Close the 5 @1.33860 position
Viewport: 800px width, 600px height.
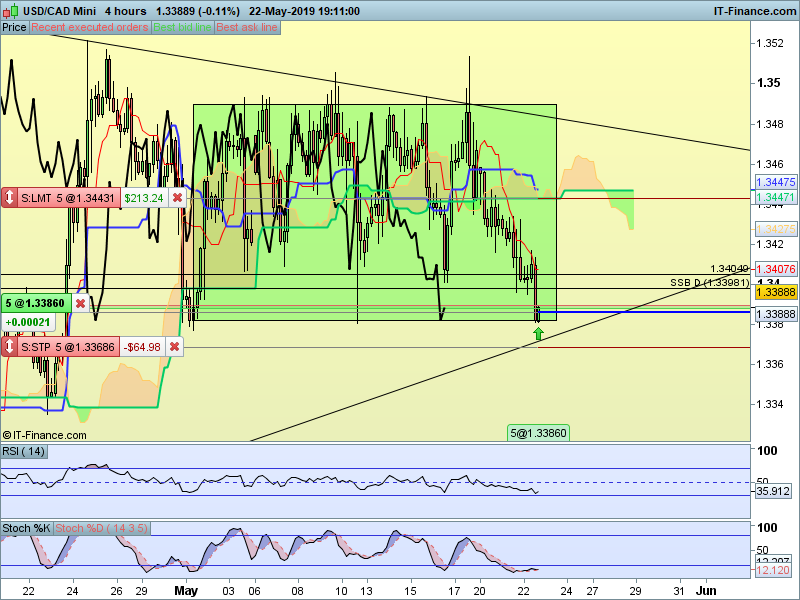80,304
